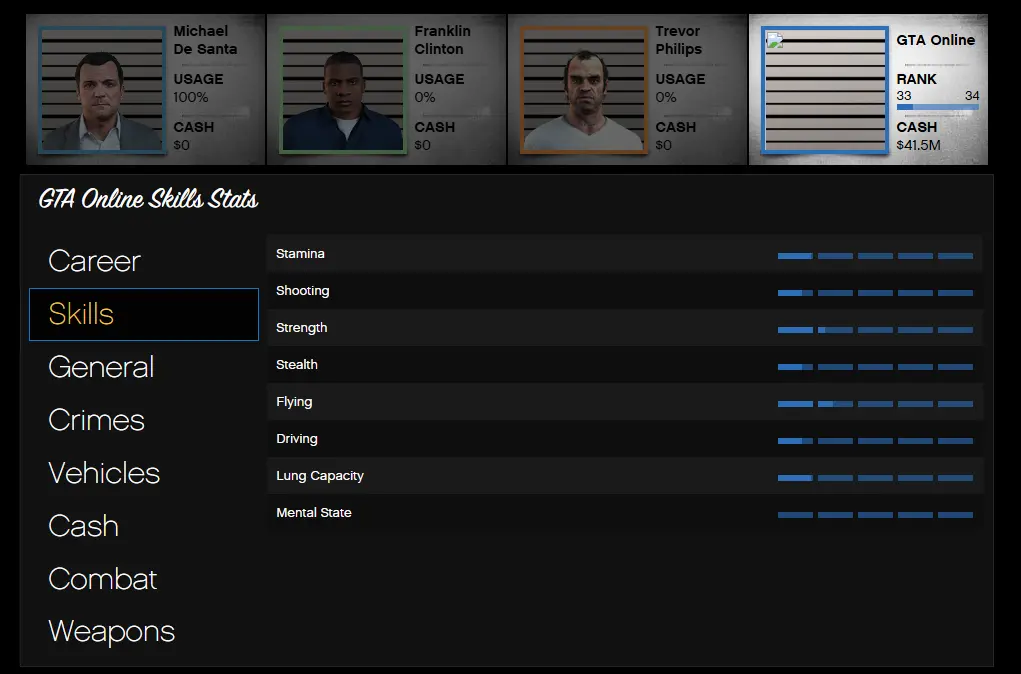The width and height of the screenshot is (1021, 674).
Task: Click the Lung Capacity label
Action: click(x=320, y=476)
